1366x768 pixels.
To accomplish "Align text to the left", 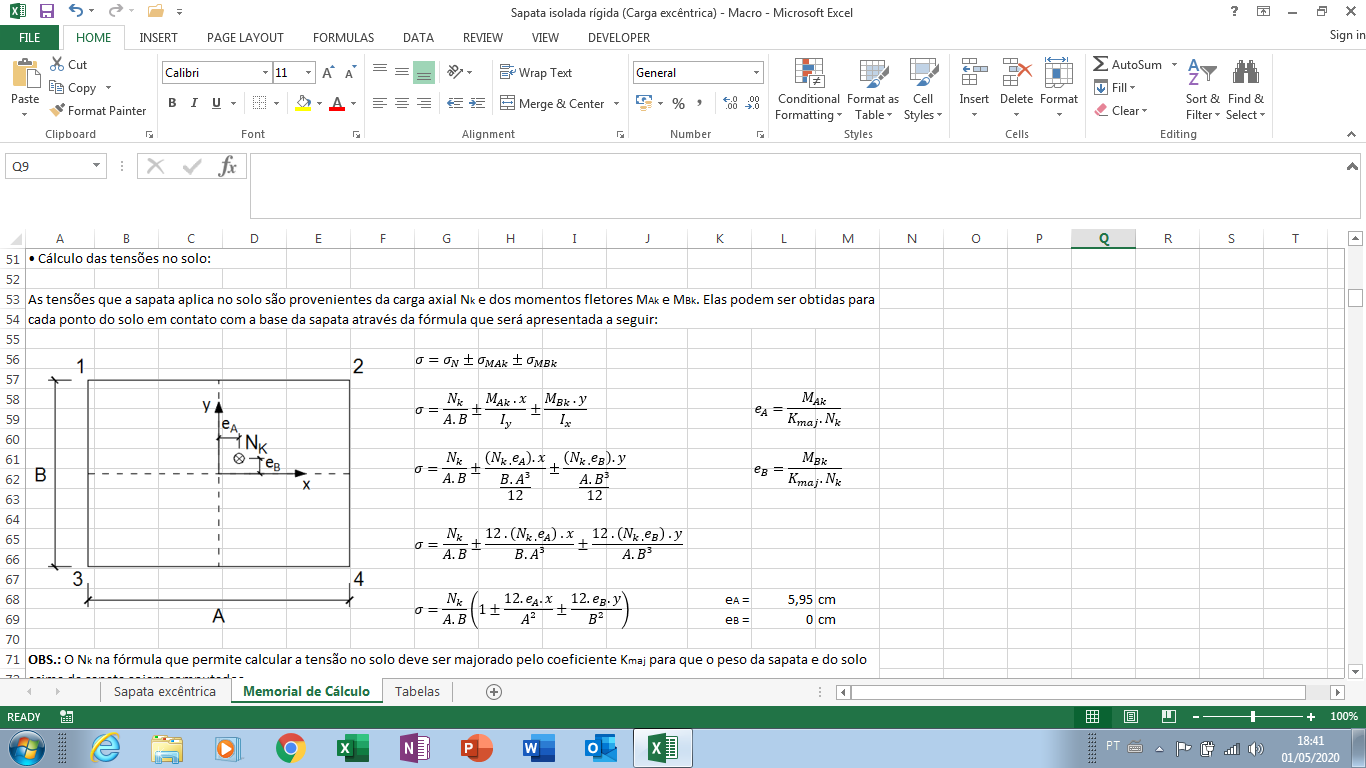I will click(x=379, y=103).
